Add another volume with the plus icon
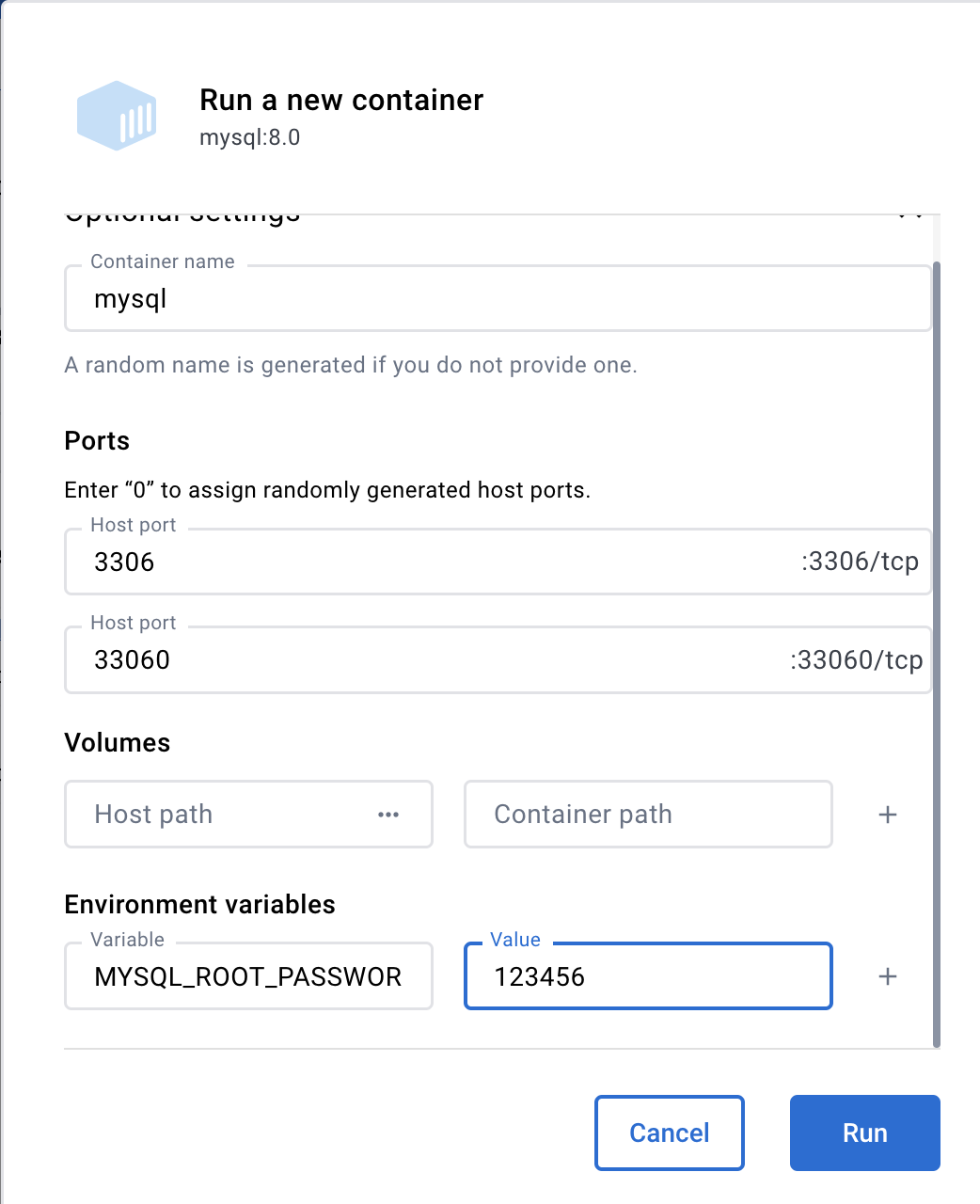The height and width of the screenshot is (1204, 980). pyautogui.click(x=888, y=815)
